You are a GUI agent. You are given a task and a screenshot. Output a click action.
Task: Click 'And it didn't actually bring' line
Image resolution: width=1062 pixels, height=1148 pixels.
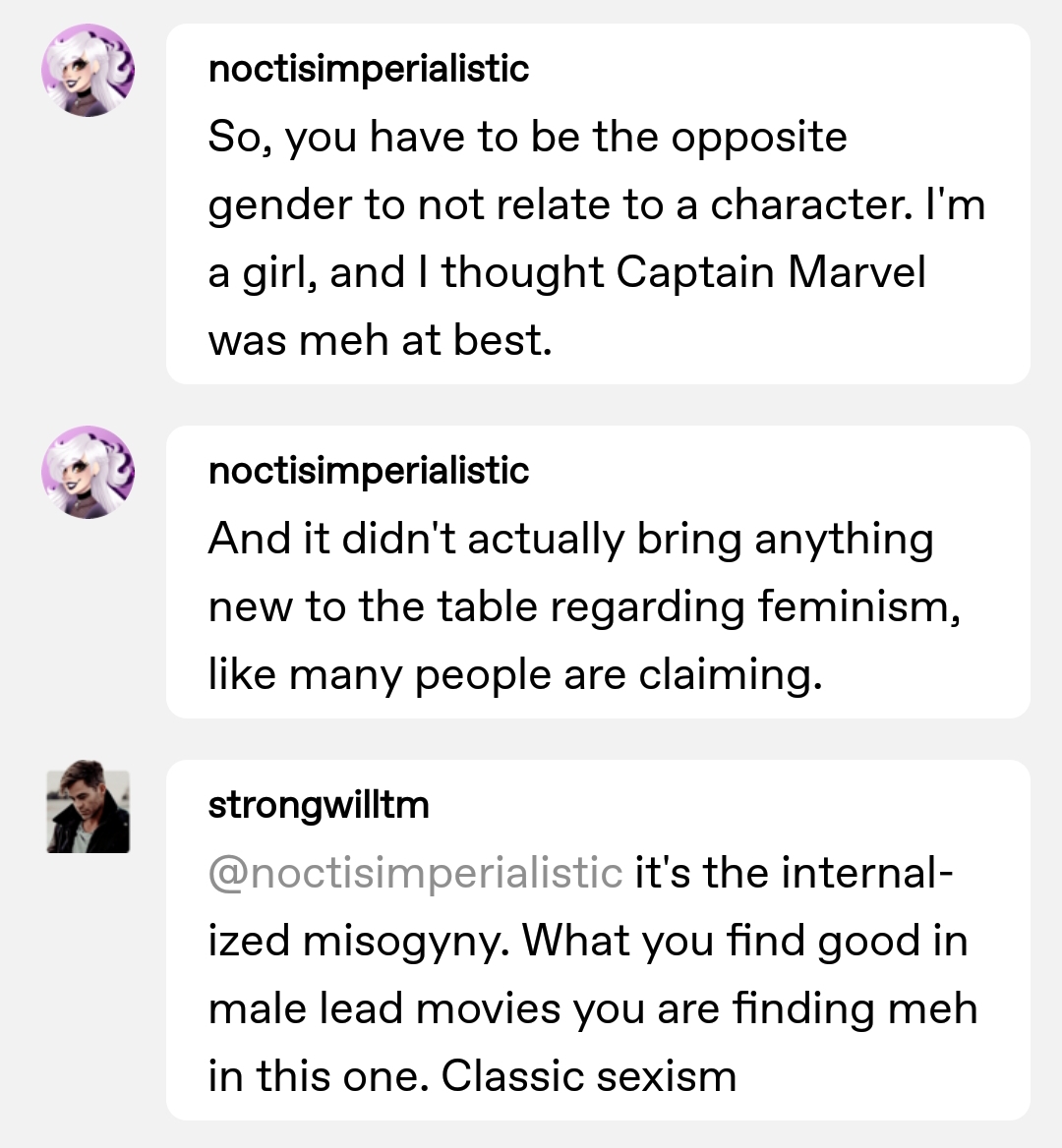570,540
